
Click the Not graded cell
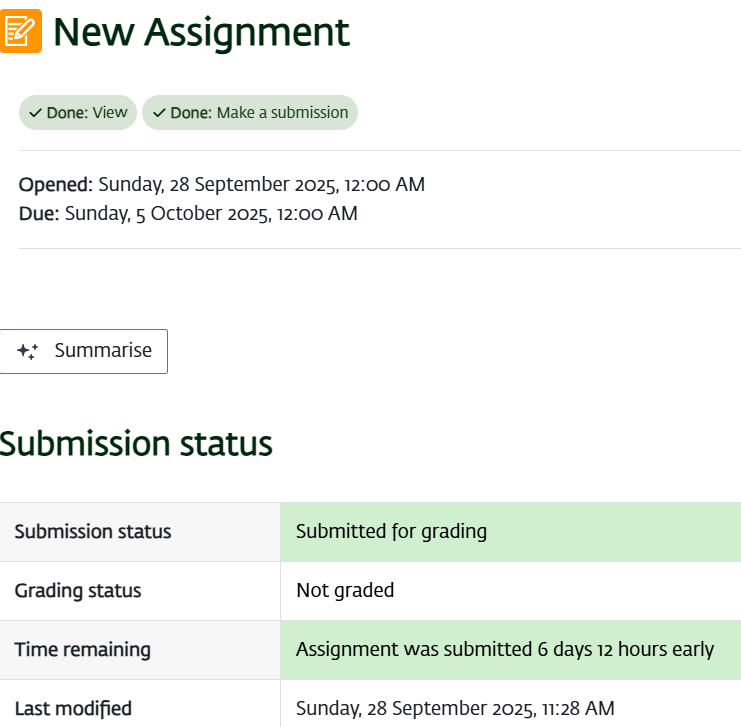point(345,590)
